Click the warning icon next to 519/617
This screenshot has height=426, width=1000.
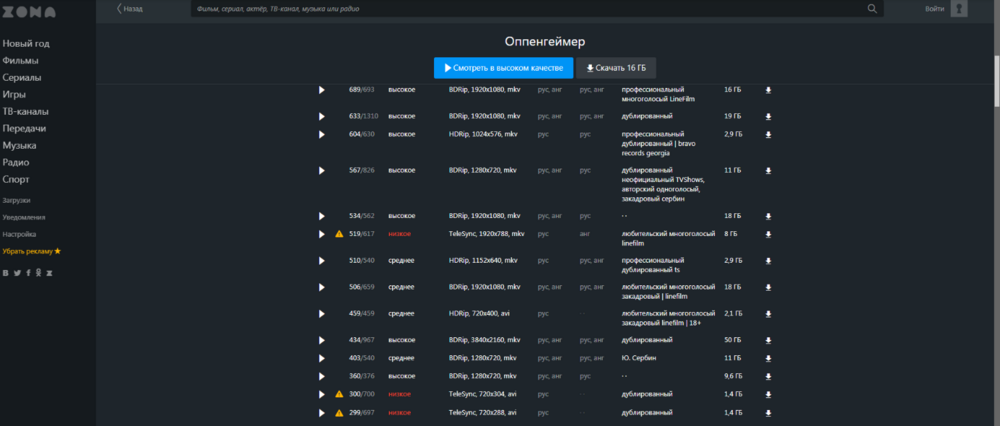click(339, 234)
